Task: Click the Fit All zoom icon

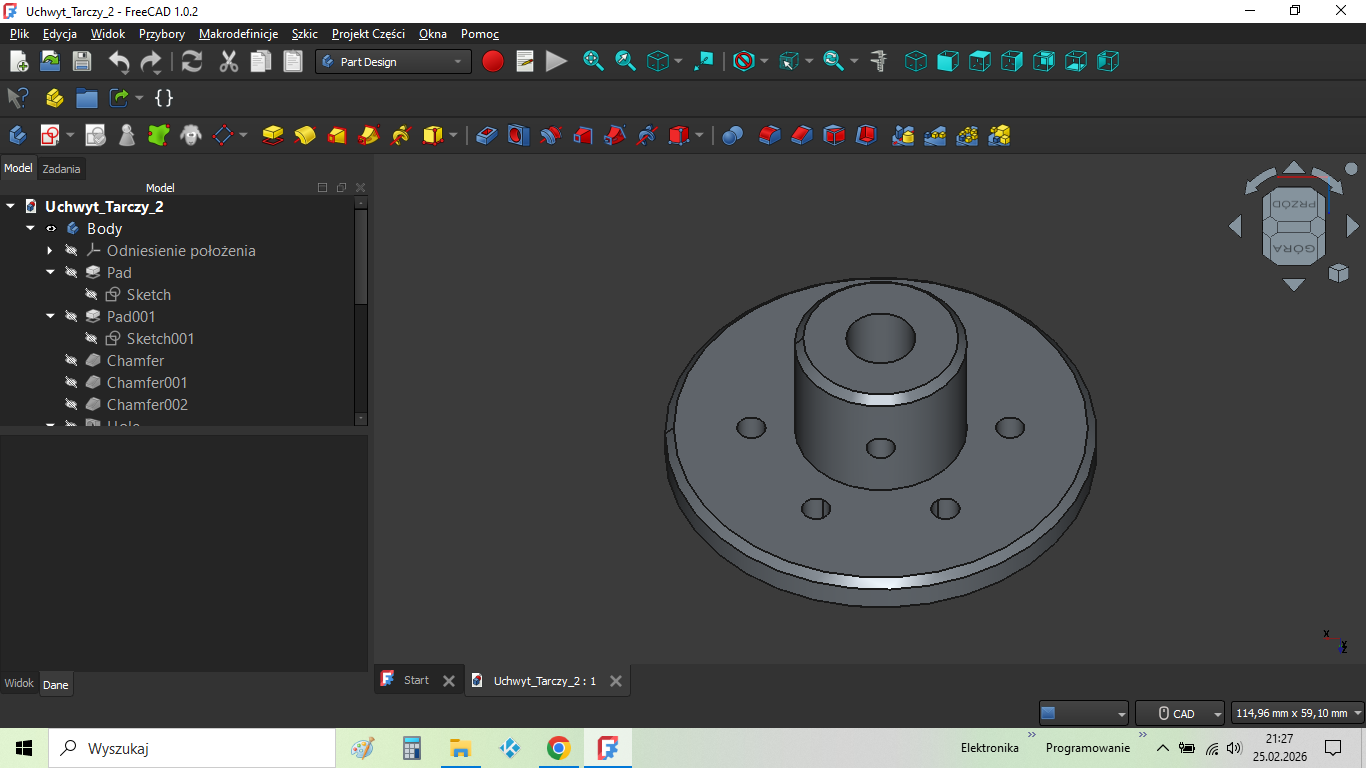Action: pyautogui.click(x=593, y=62)
